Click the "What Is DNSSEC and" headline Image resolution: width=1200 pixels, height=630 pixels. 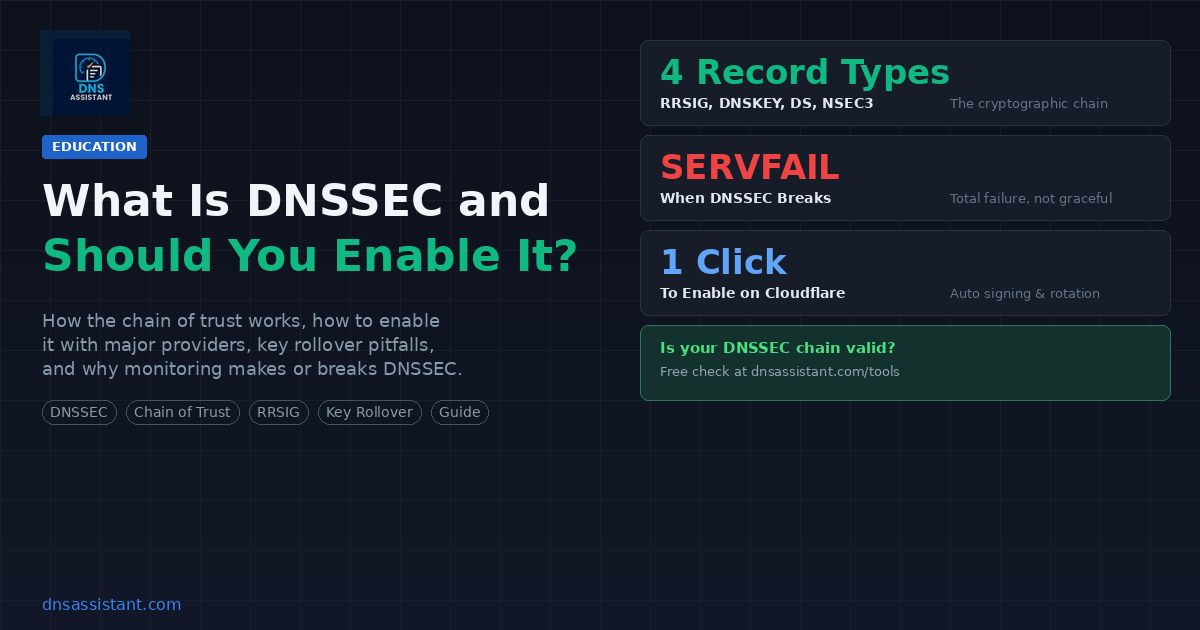click(296, 201)
